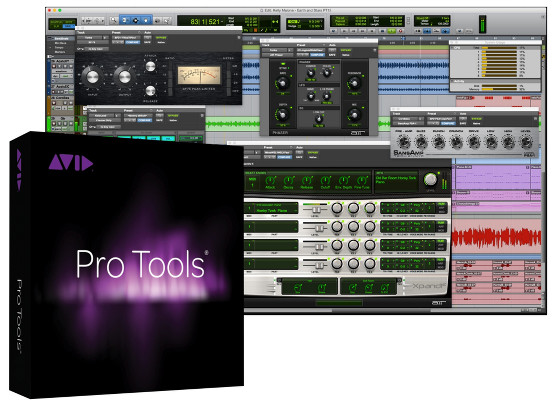Click the Xpand!2 Cutoff smart knob
Image resolution: width=560 pixels, height=403 pixels.
coord(325,180)
